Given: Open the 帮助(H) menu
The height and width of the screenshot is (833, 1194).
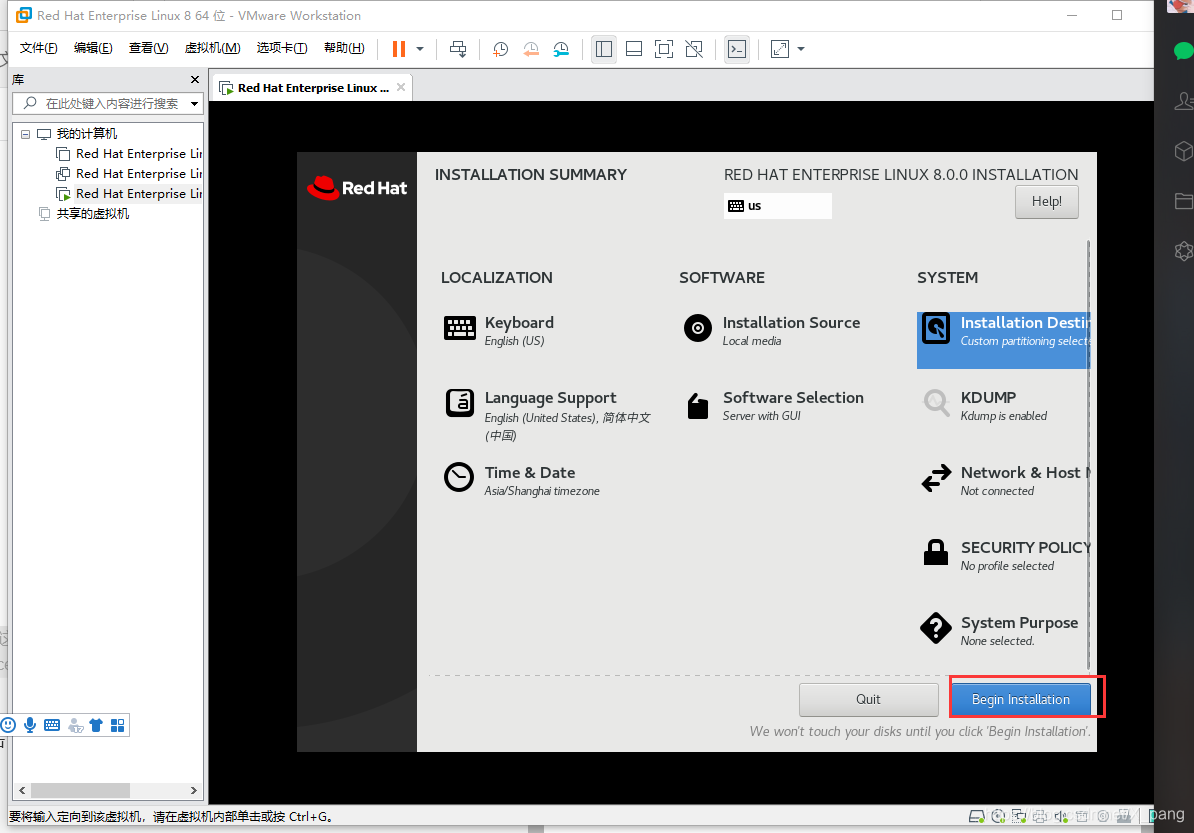Looking at the screenshot, I should coord(344,48).
